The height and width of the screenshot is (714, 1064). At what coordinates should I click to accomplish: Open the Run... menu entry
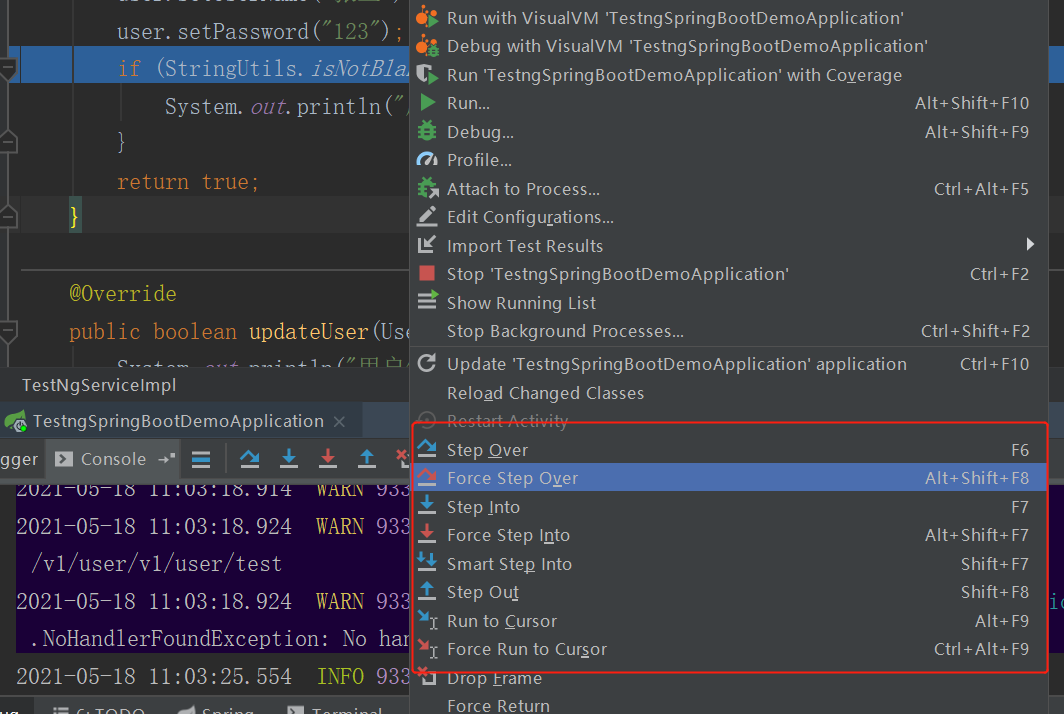(x=729, y=104)
